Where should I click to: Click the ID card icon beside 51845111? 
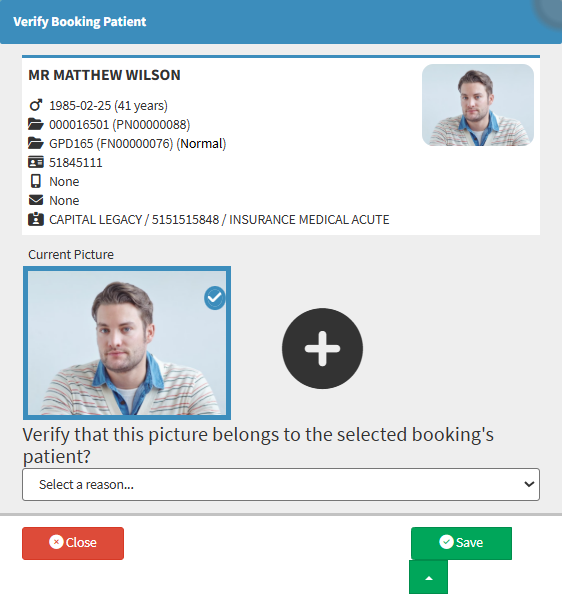[36, 162]
